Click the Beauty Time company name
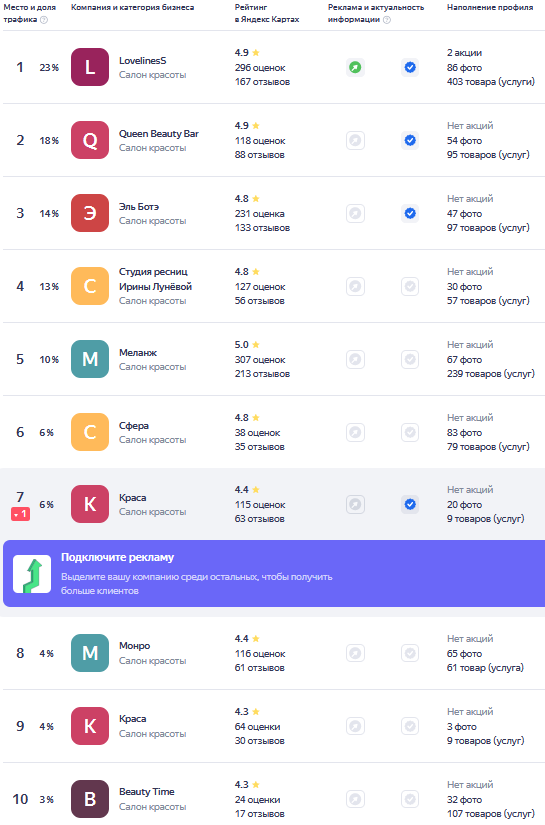Image resolution: width=545 pixels, height=825 pixels. tap(147, 792)
